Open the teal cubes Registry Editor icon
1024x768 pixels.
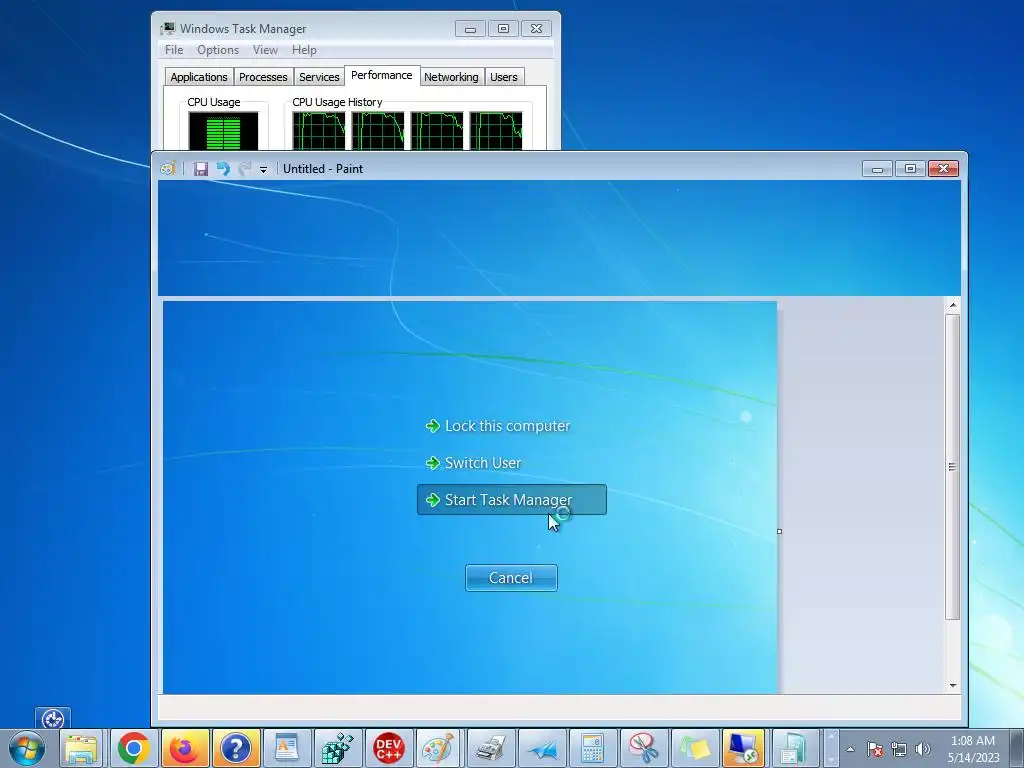tap(338, 748)
